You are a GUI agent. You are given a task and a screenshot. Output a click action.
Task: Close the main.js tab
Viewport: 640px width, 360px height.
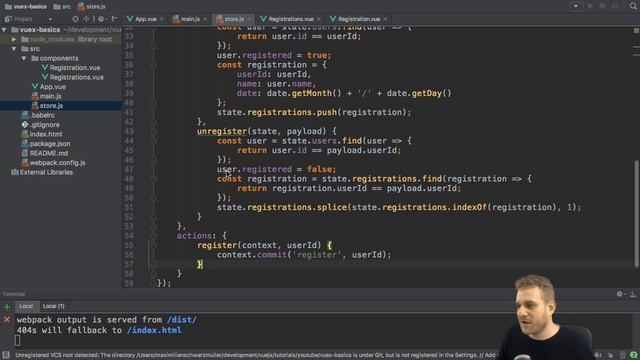tap(205, 19)
